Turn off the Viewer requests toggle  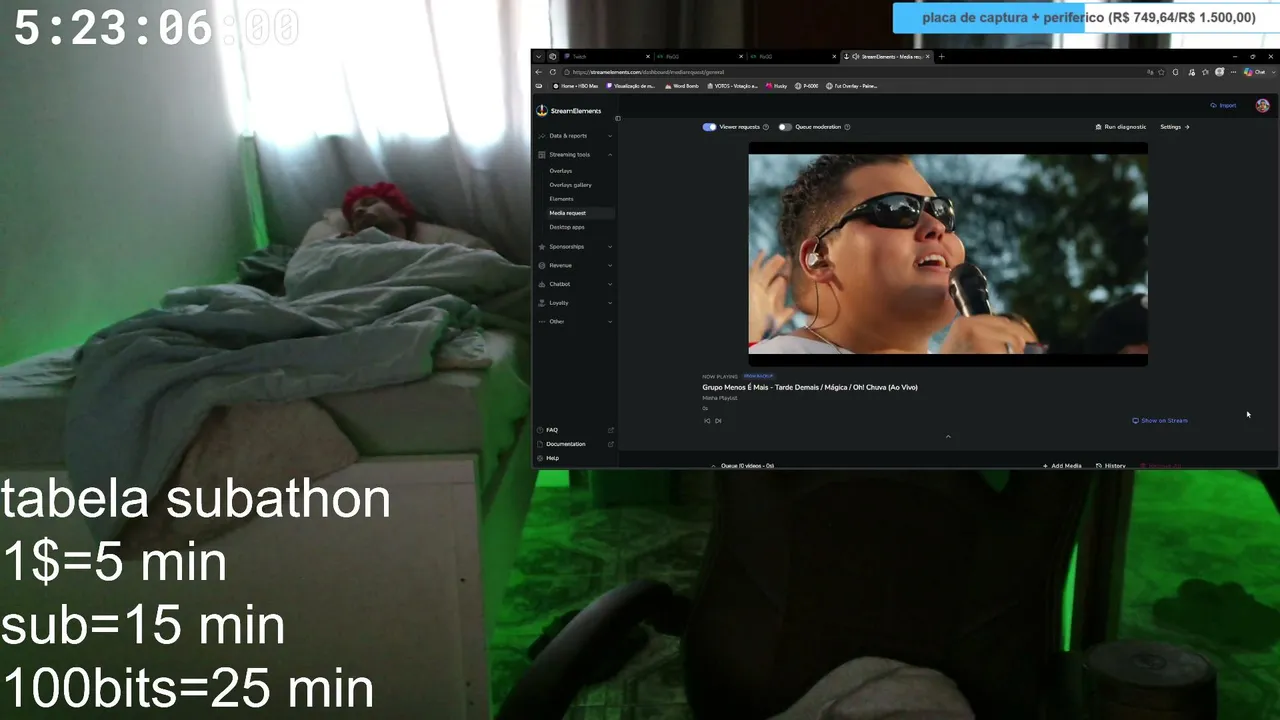pos(709,127)
